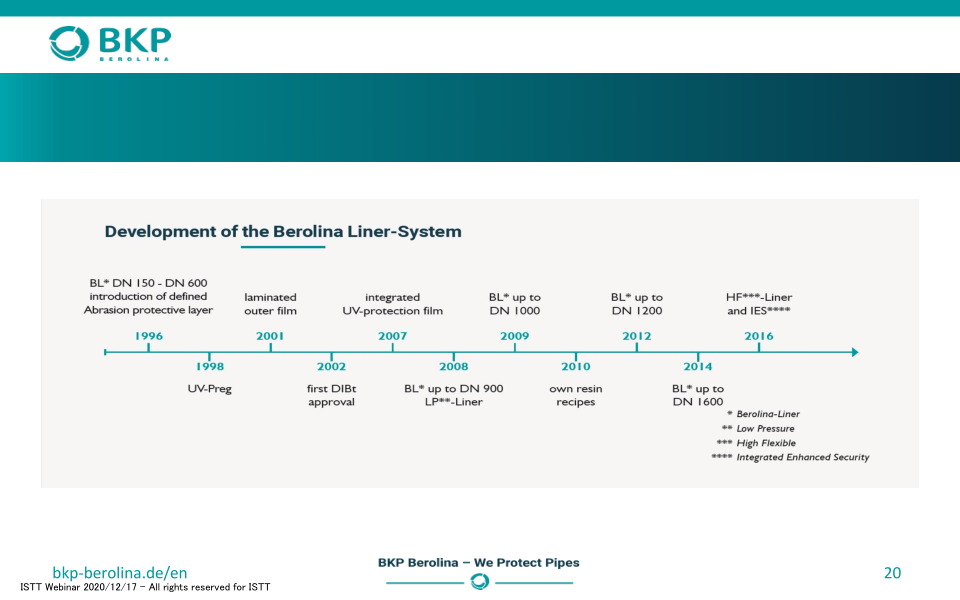Screen dimensions: 960x600
Task: Click the 'Integrated Enhanced Security' footnote
Action: point(802,457)
